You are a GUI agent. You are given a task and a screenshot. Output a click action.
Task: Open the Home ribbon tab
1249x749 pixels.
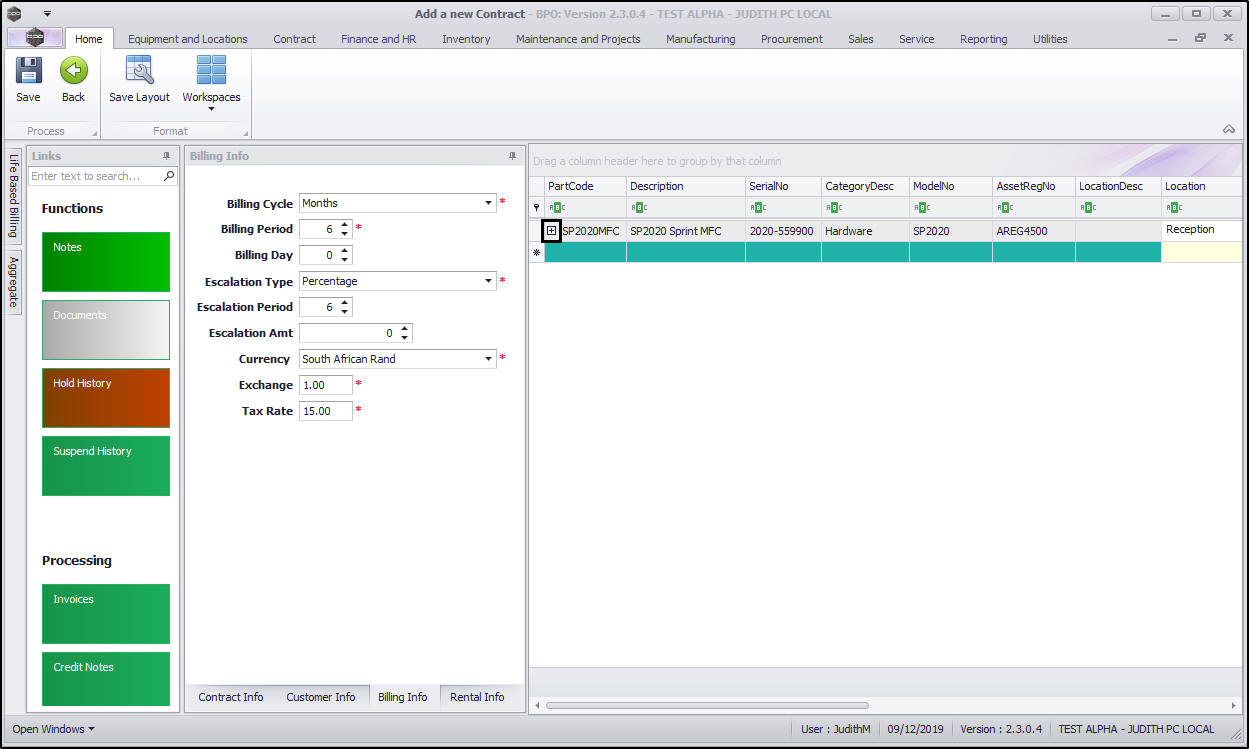89,39
